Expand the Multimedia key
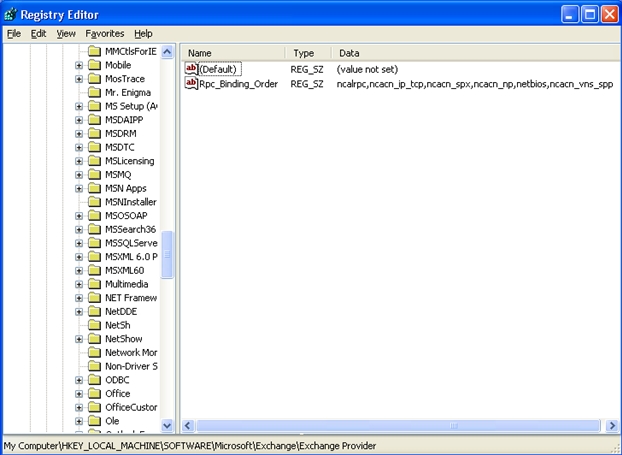Image resolution: width=622 pixels, height=455 pixels. click(x=79, y=284)
